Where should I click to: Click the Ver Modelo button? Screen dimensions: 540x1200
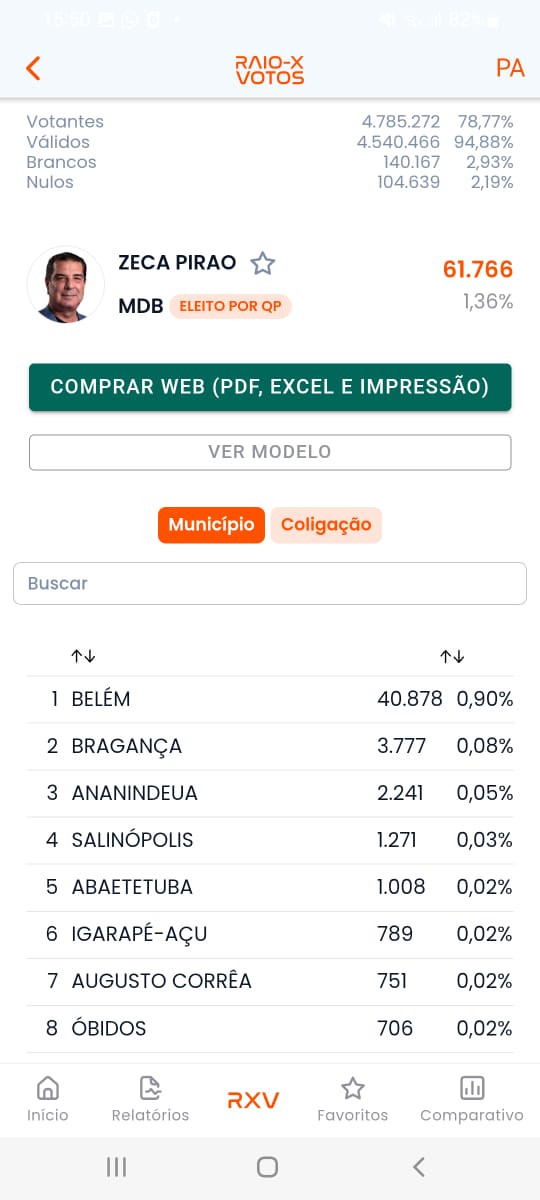(x=270, y=452)
